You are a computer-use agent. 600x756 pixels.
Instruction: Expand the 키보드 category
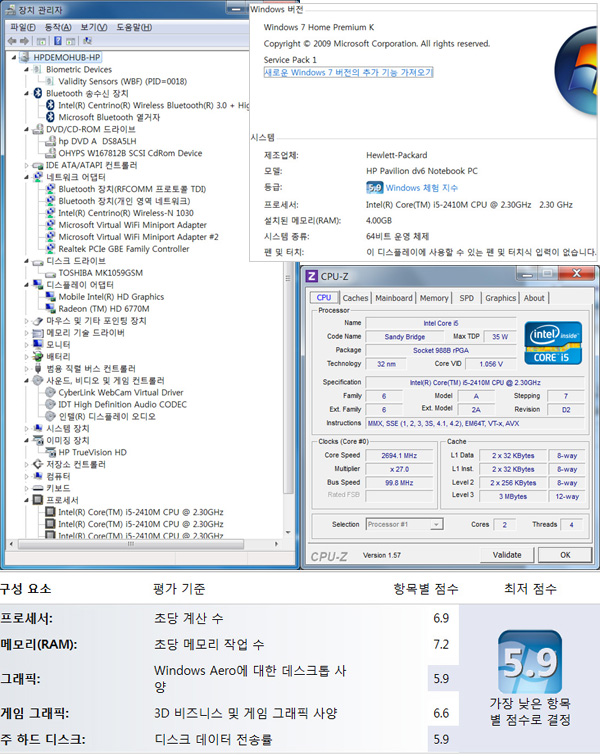coord(27,488)
